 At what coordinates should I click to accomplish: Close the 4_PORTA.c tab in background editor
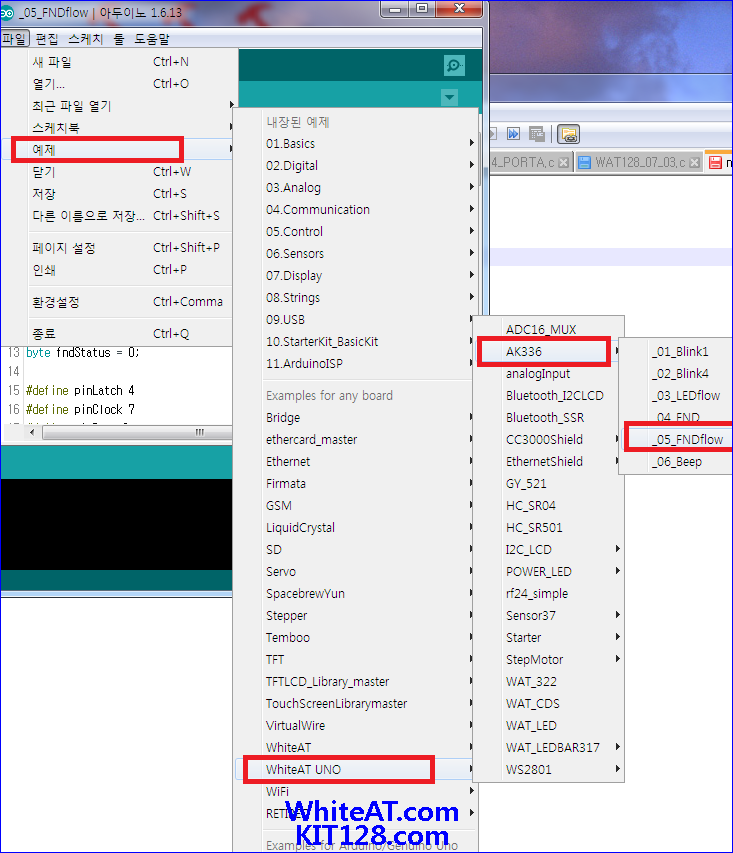pyautogui.click(x=564, y=163)
